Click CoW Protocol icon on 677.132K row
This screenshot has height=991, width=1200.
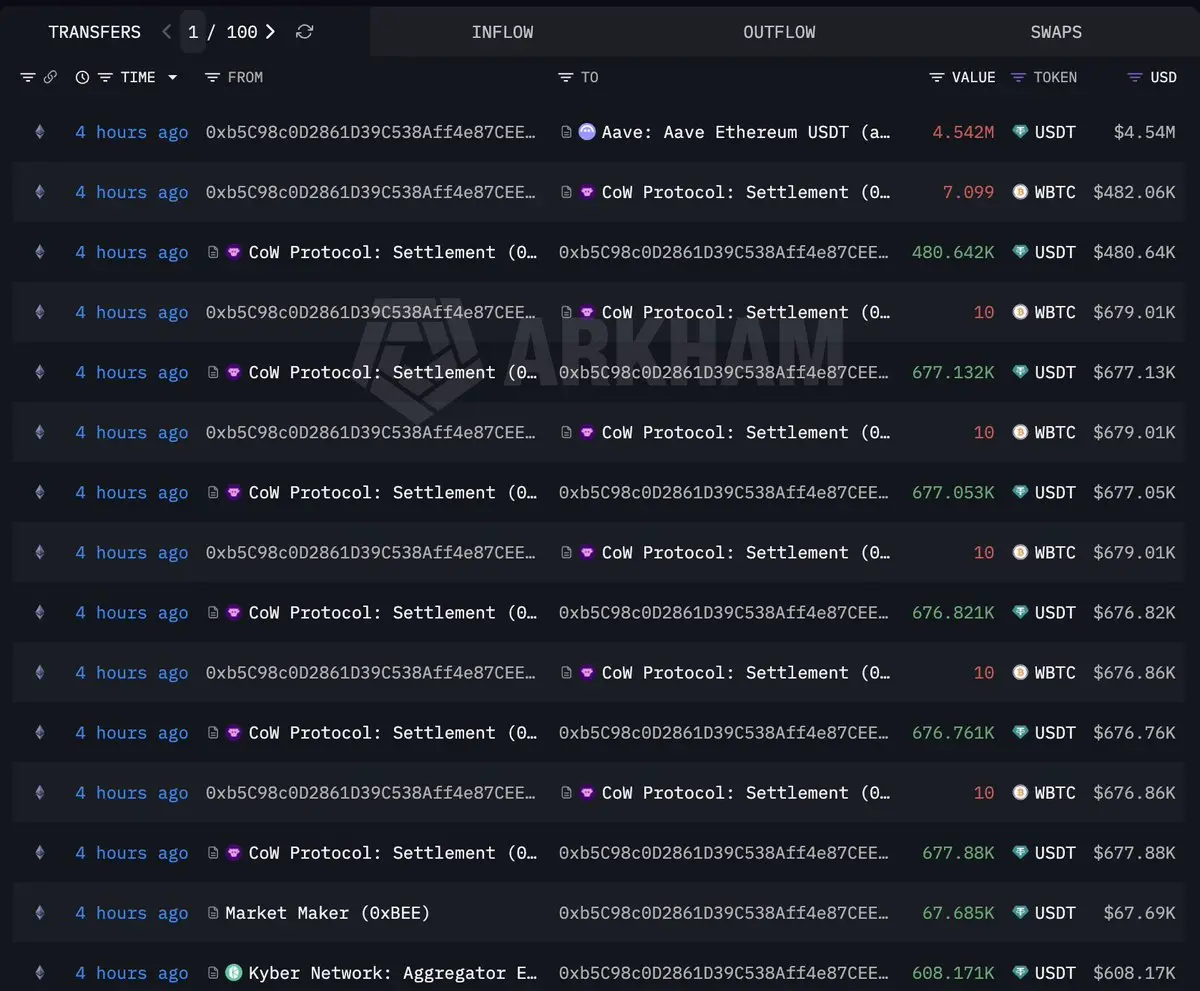pyautogui.click(x=234, y=372)
